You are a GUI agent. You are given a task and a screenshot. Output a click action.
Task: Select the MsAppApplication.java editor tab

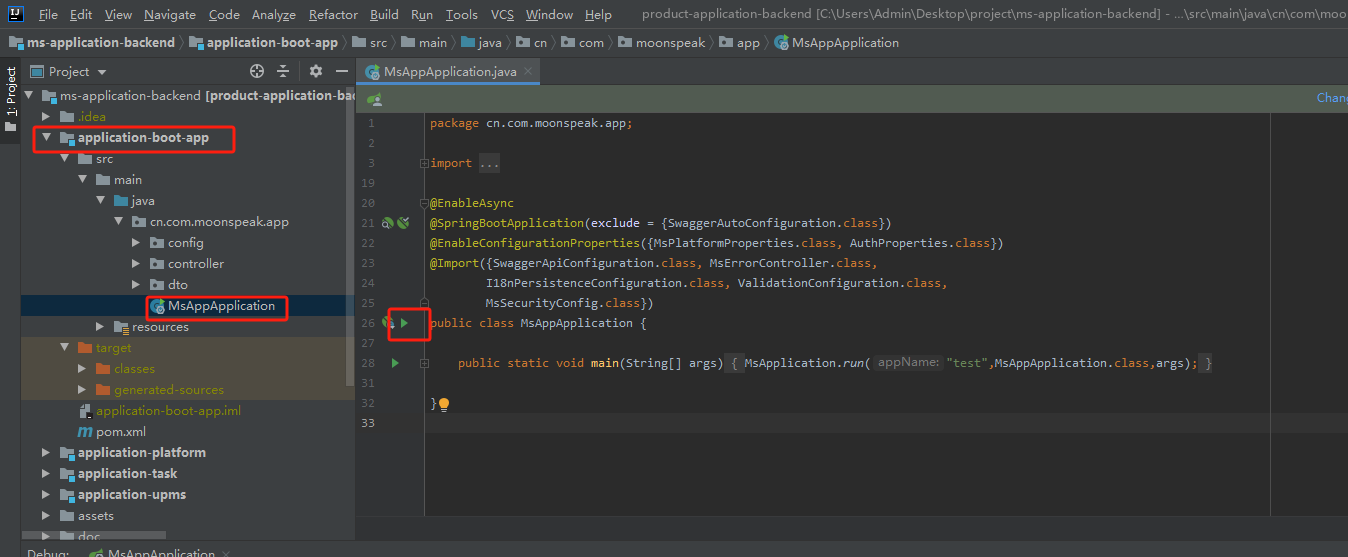pos(449,72)
